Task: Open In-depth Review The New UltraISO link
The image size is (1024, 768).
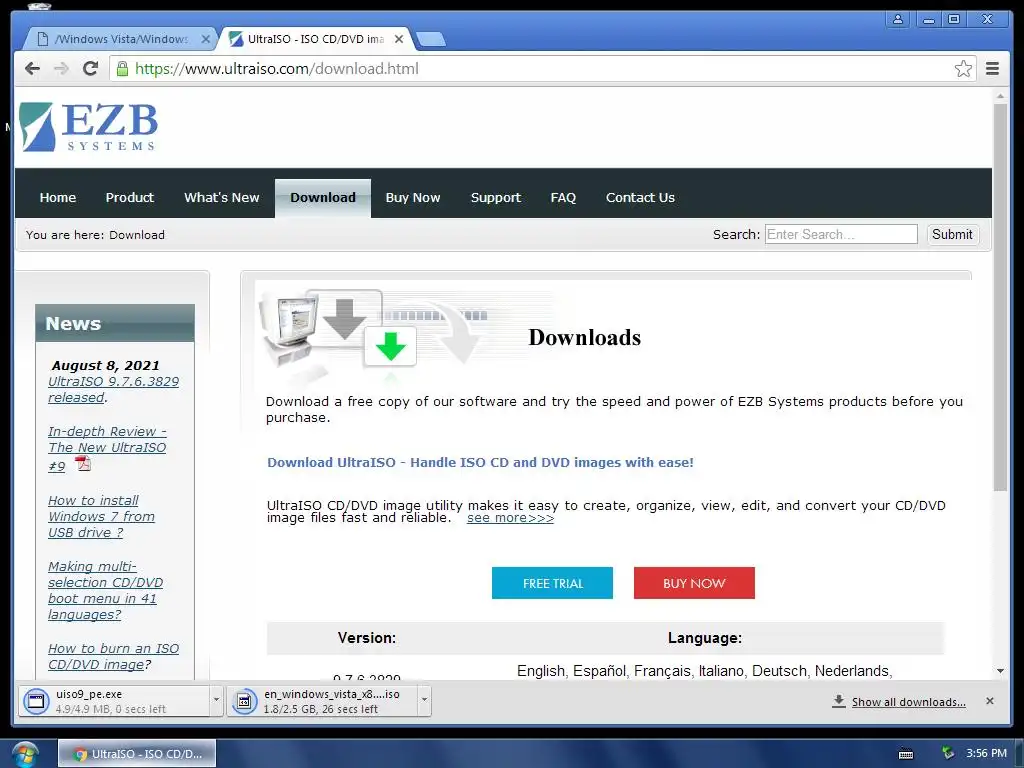Action: click(107, 449)
